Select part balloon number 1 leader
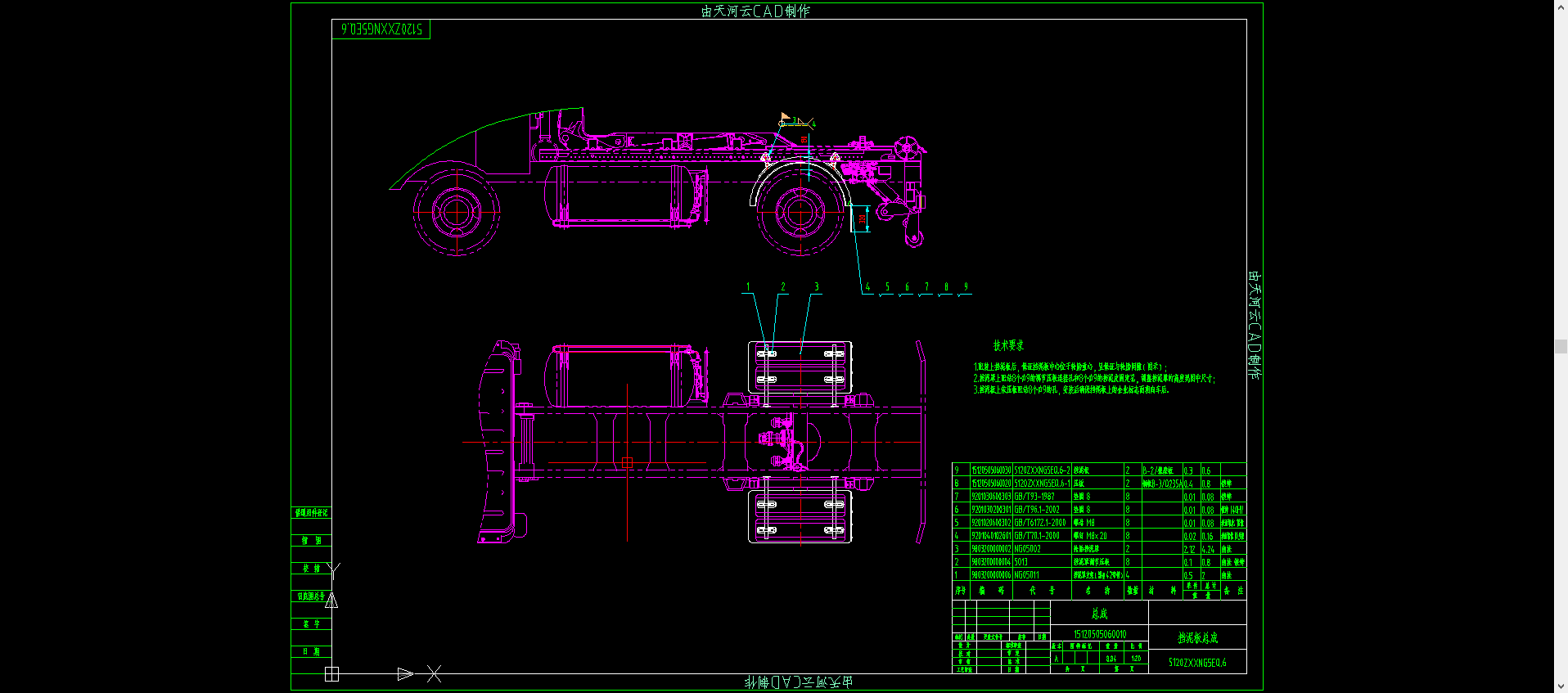This screenshot has height=693, width=1568. [747, 287]
